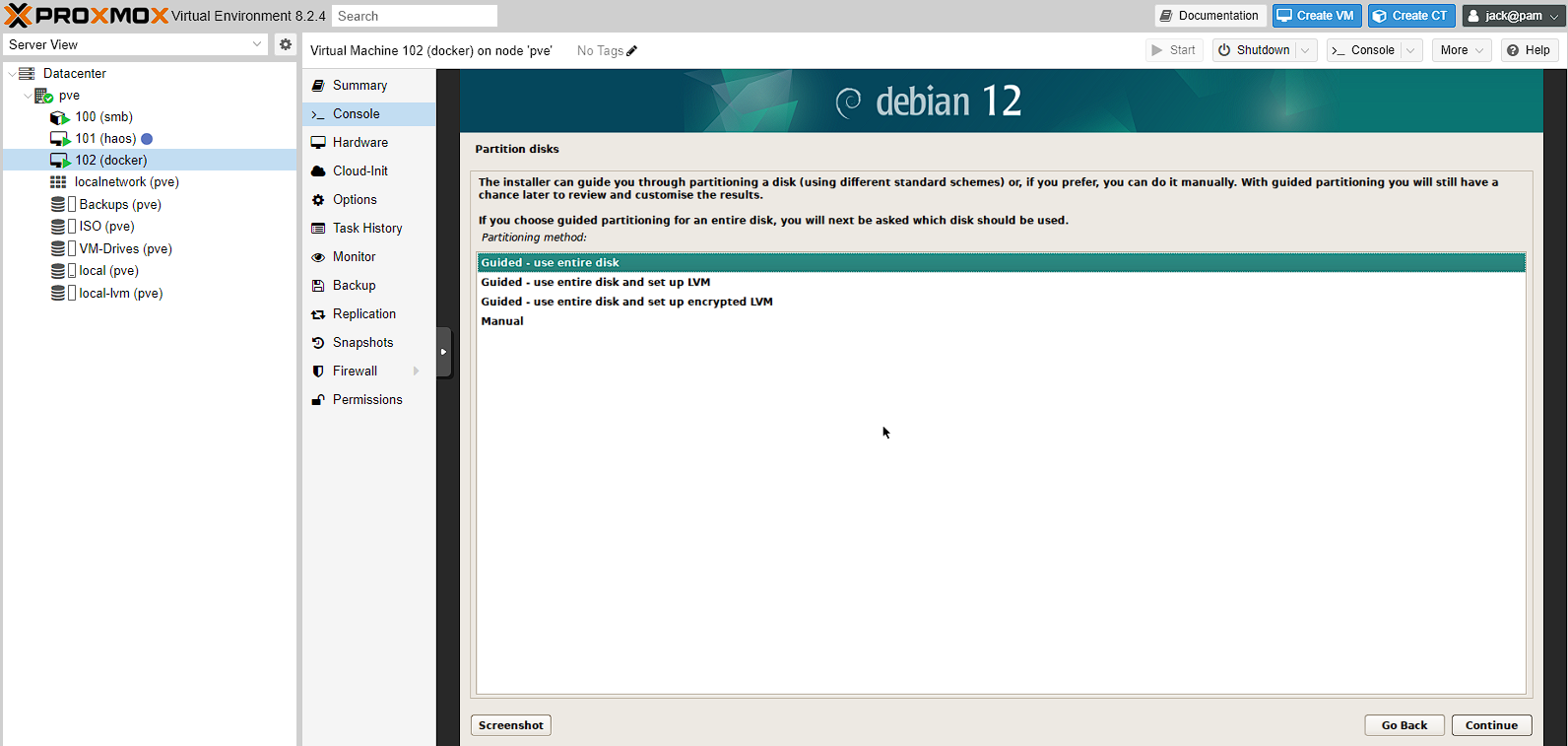Image resolution: width=1568 pixels, height=746 pixels.
Task: Select the local-lvm (pve) tree row
Action: [x=150, y=293]
